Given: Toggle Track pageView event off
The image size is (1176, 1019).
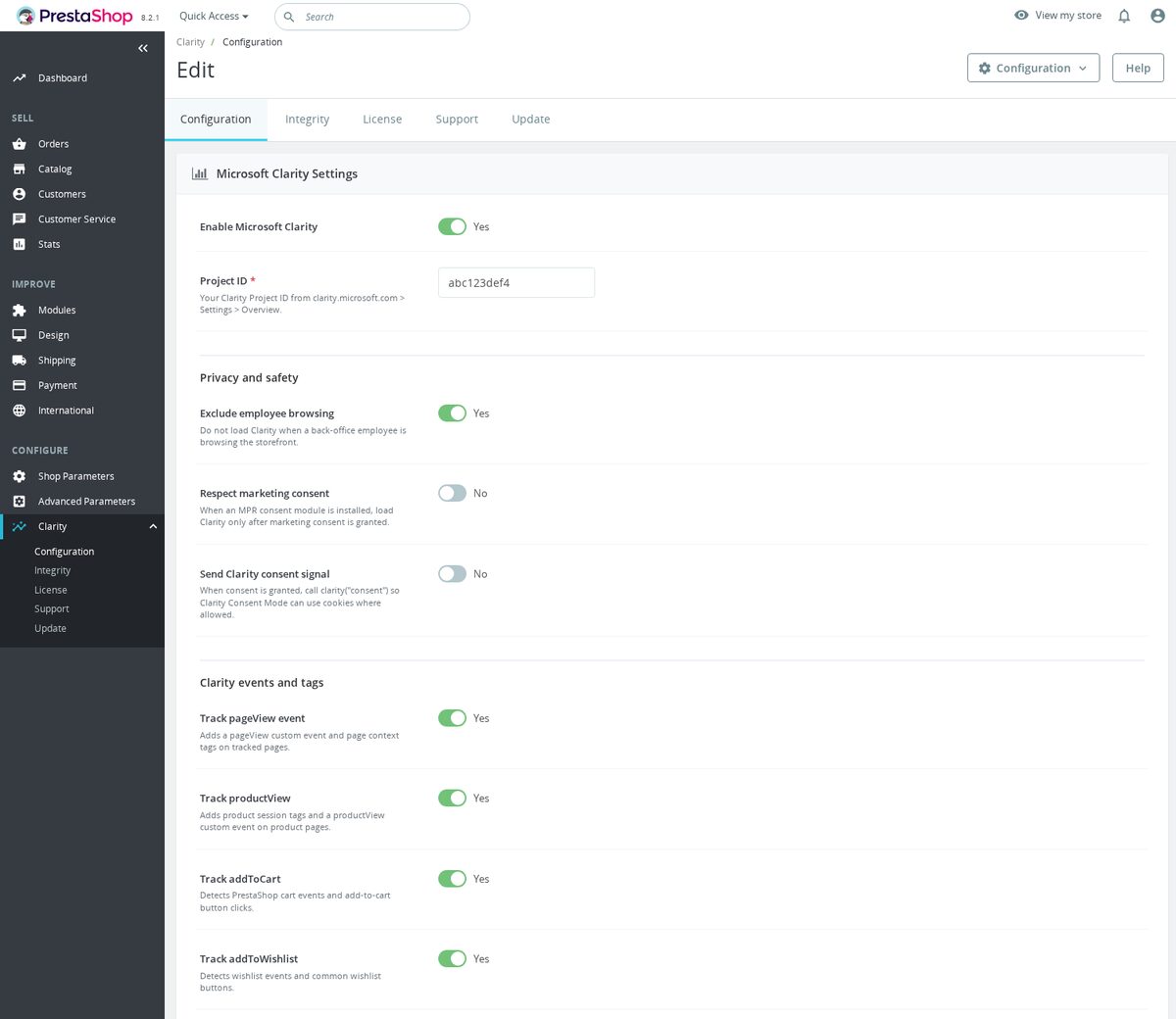Looking at the screenshot, I should [452, 718].
